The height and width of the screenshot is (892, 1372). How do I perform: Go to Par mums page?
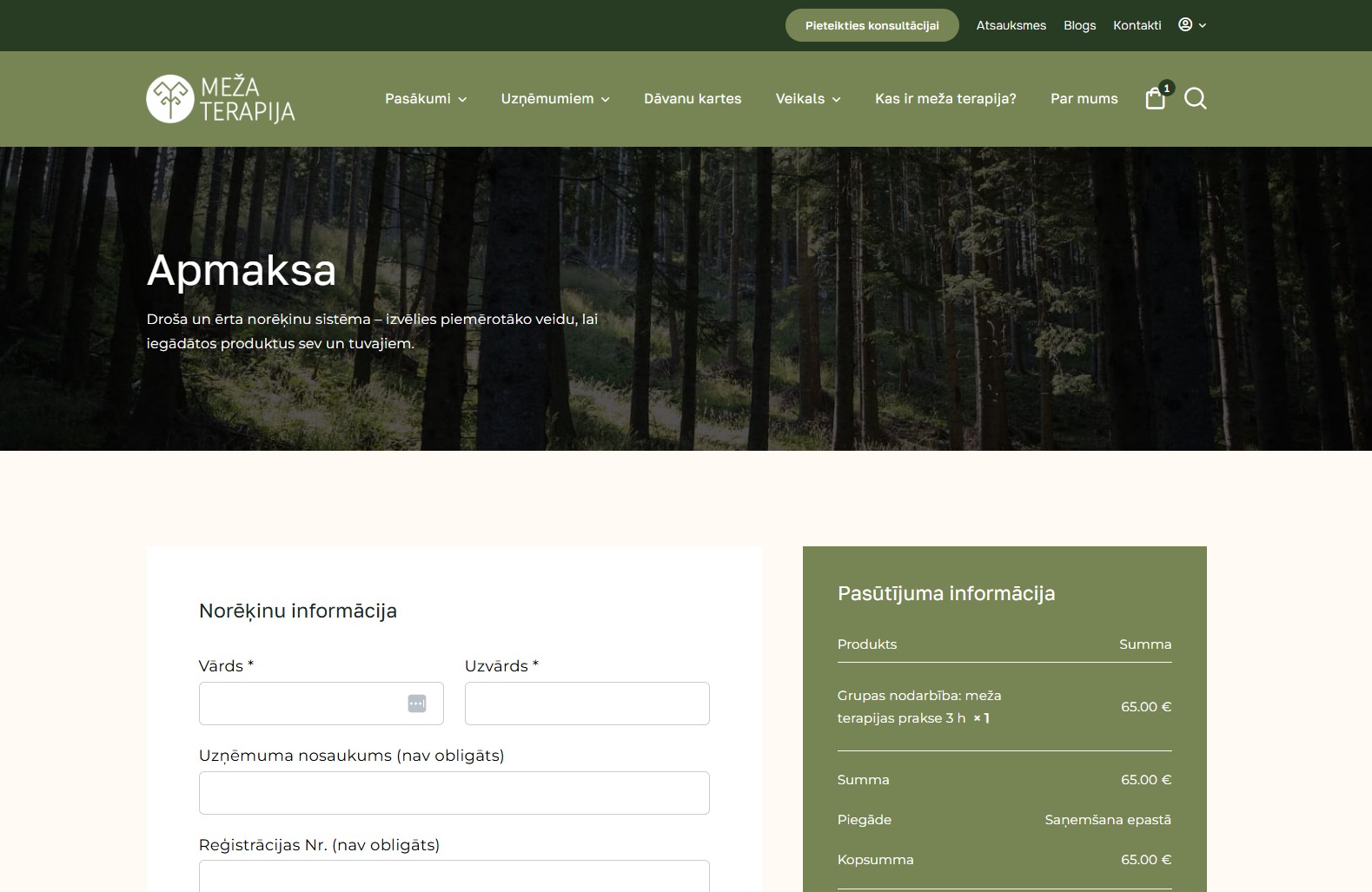[1084, 99]
